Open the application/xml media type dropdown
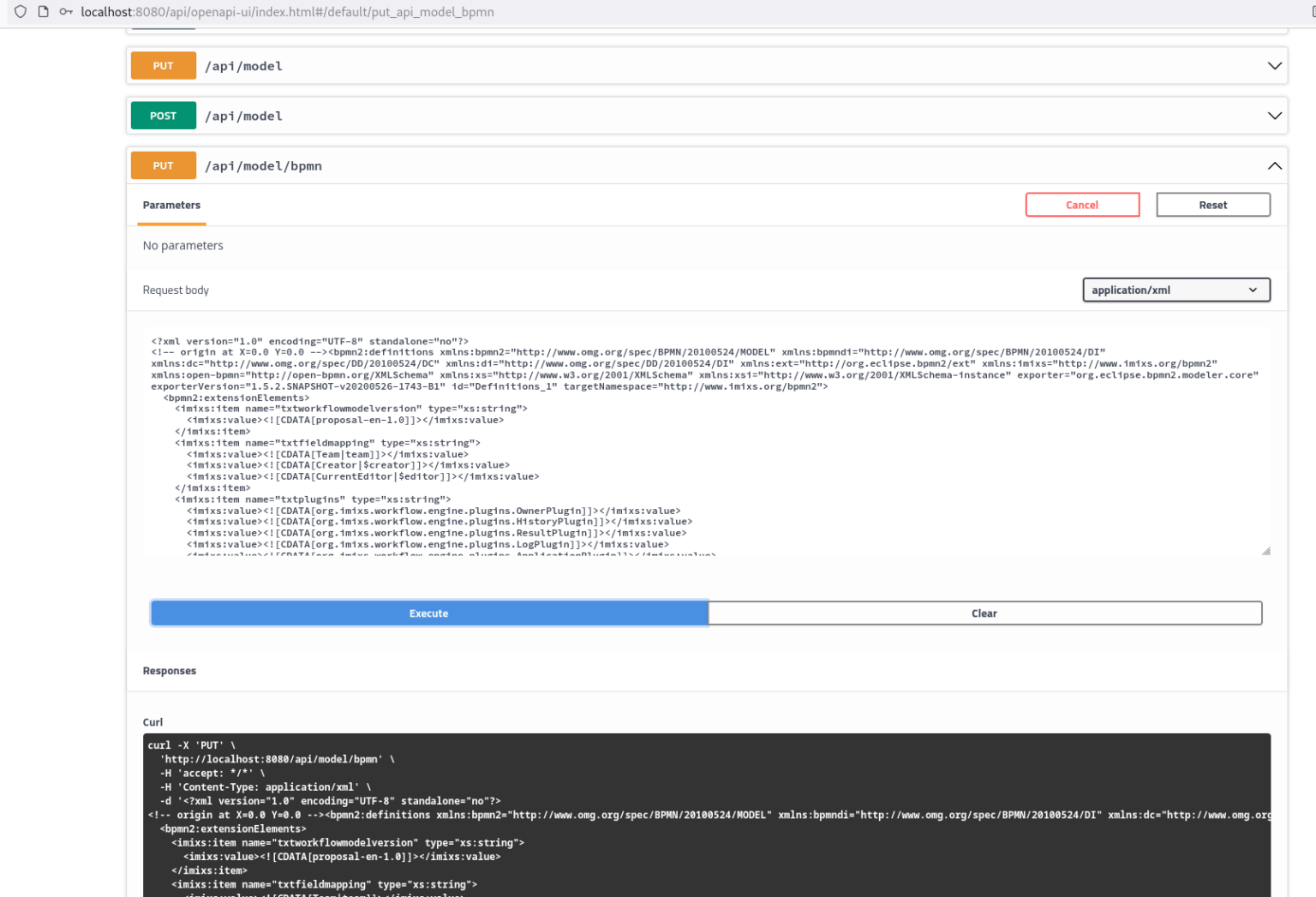1316x897 pixels. point(1175,290)
